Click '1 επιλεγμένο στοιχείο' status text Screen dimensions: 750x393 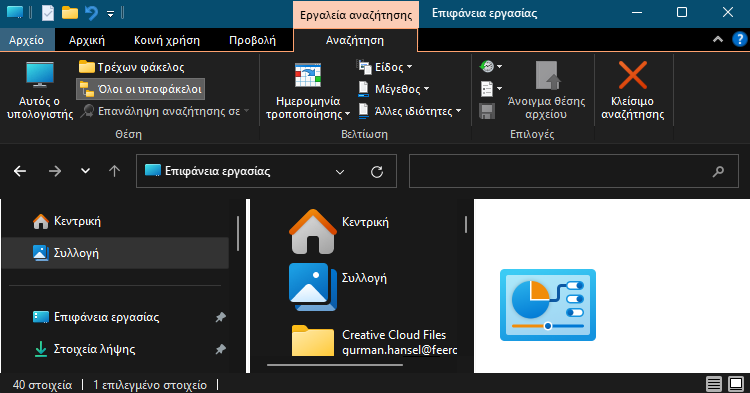[x=150, y=385]
